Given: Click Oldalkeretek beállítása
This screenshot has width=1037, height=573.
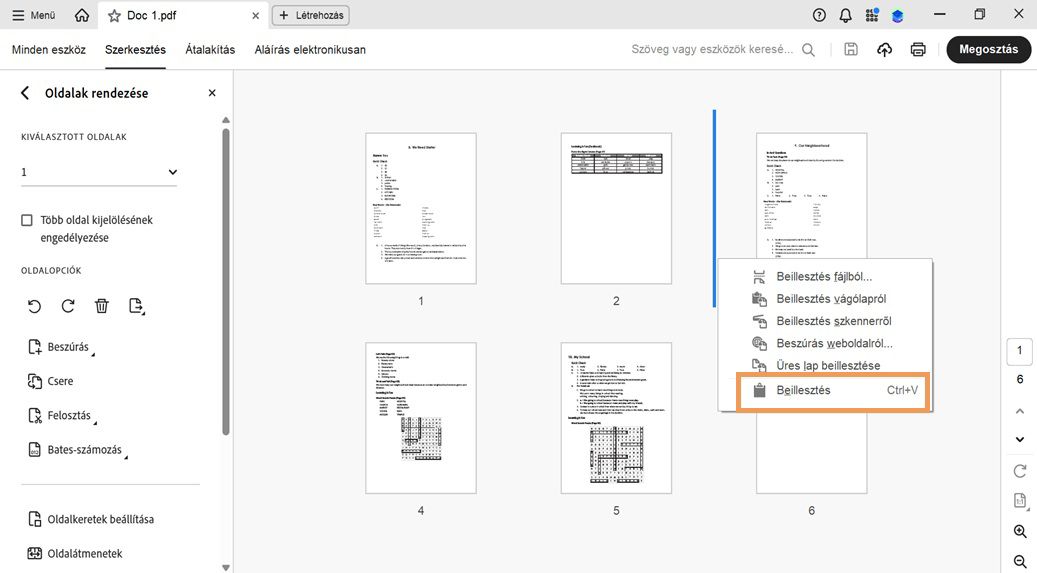Looking at the screenshot, I should [x=91, y=519].
